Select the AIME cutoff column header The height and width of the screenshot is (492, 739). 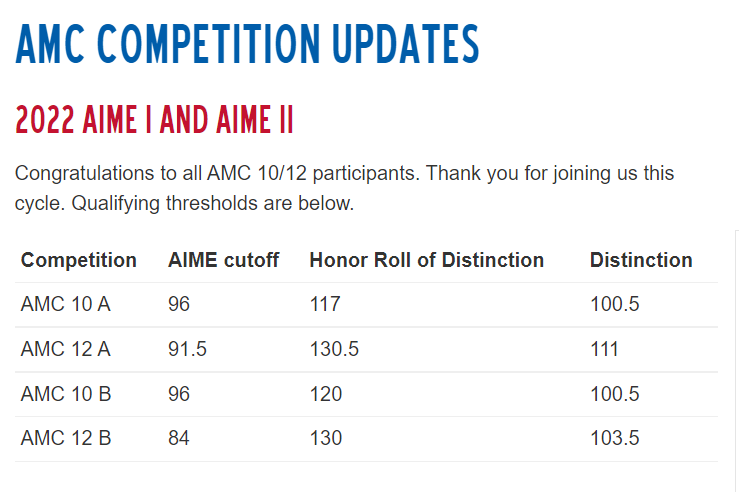coord(223,260)
